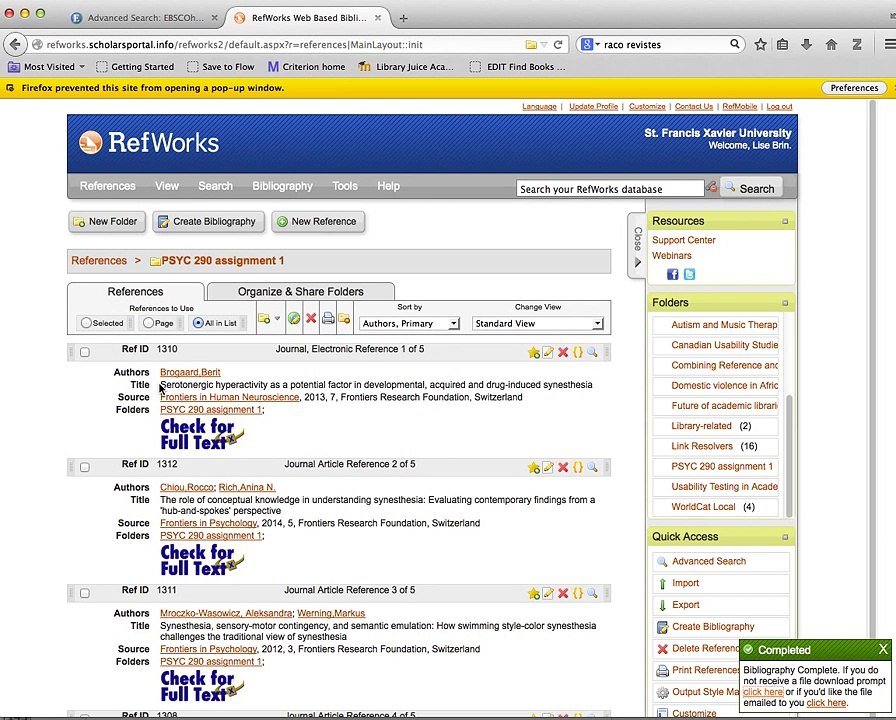The width and height of the screenshot is (896, 720).
Task: Click the red delete X in references toolbar
Action: tap(311, 318)
